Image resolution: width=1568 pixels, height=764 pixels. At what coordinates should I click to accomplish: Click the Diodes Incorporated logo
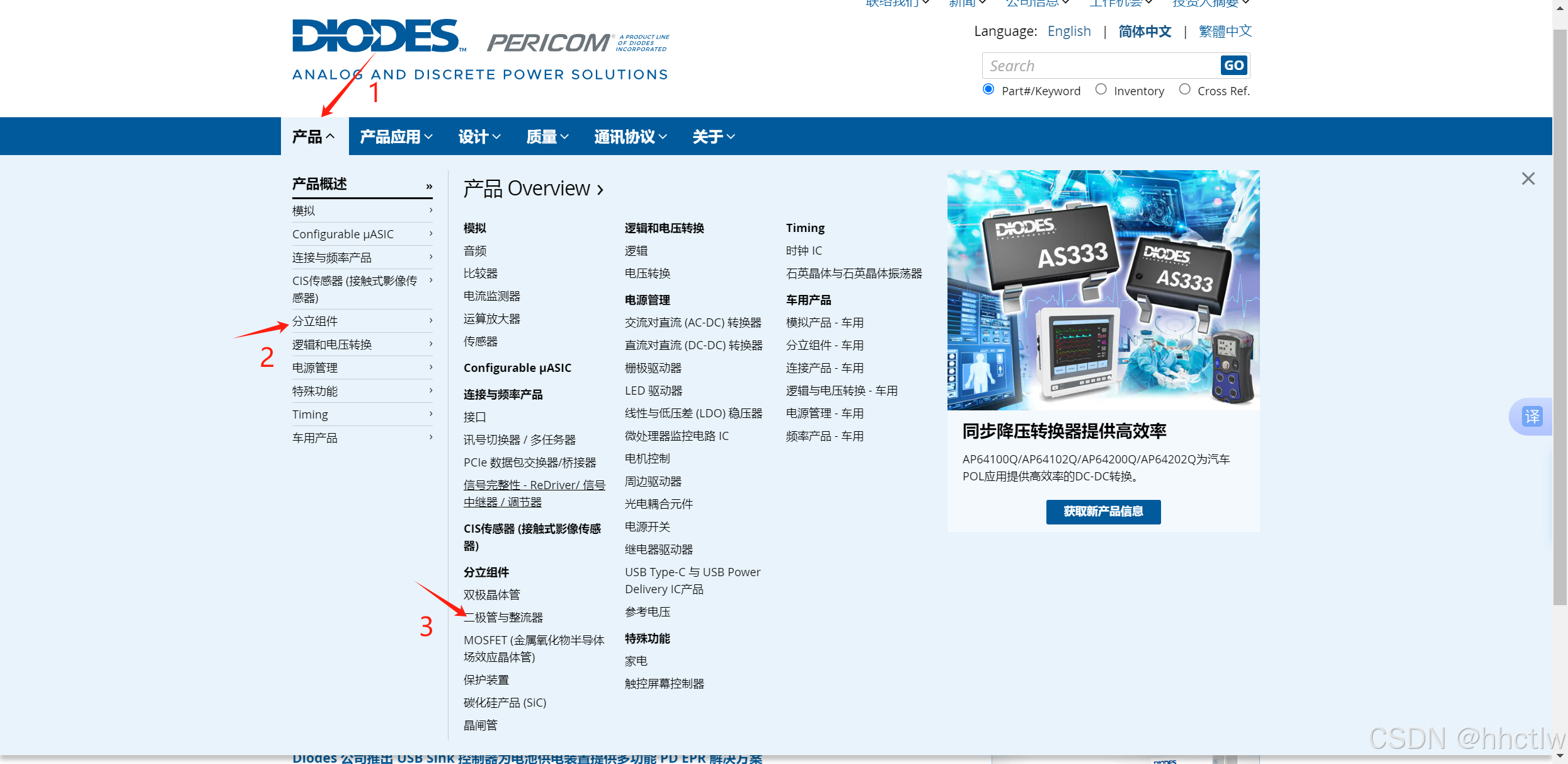click(x=379, y=36)
